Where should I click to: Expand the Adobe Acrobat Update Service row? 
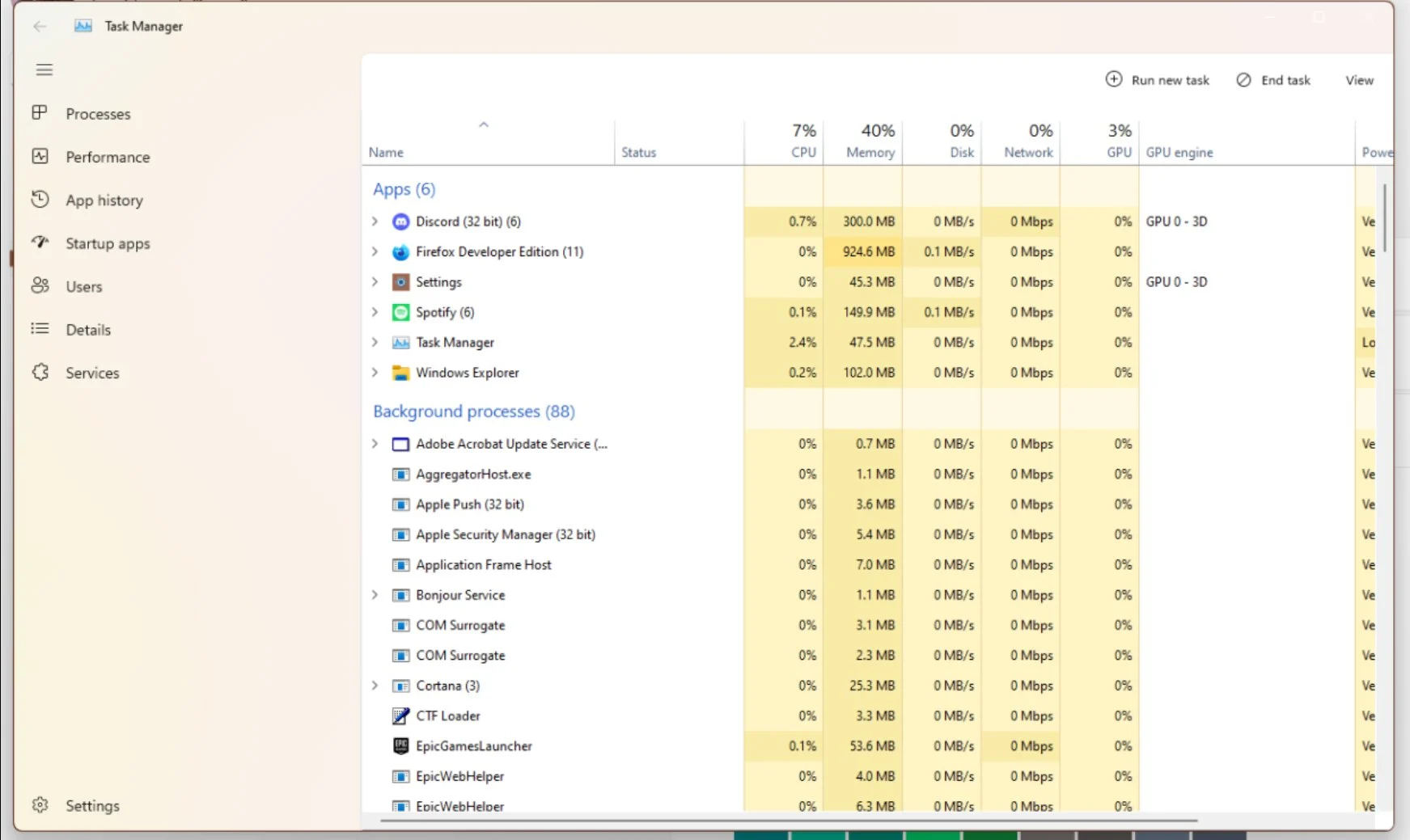click(x=375, y=443)
